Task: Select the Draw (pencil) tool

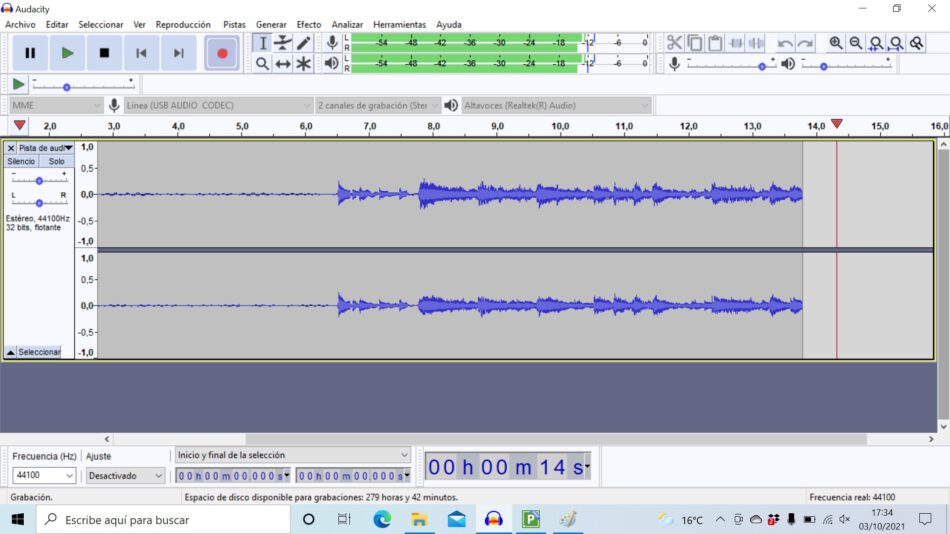Action: coord(304,43)
